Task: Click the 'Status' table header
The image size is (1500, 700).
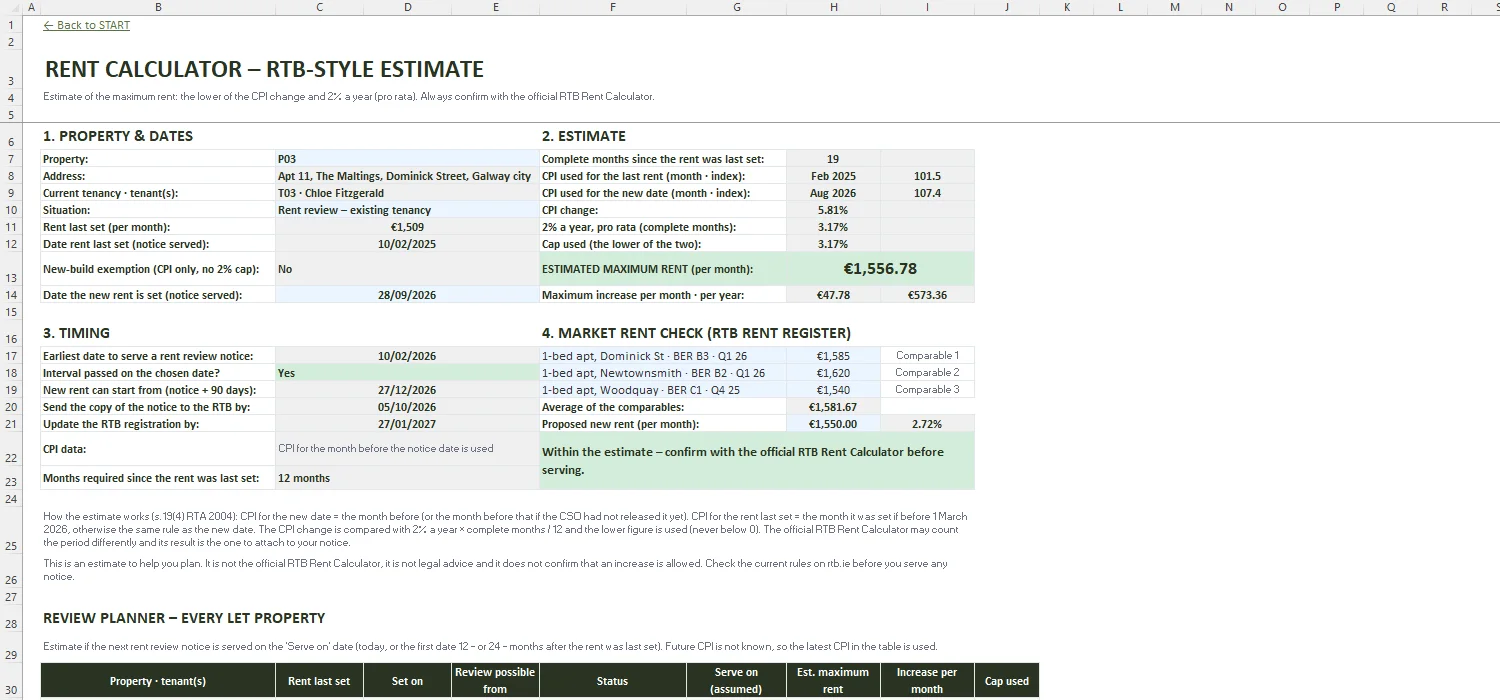Action: [x=612, y=681]
